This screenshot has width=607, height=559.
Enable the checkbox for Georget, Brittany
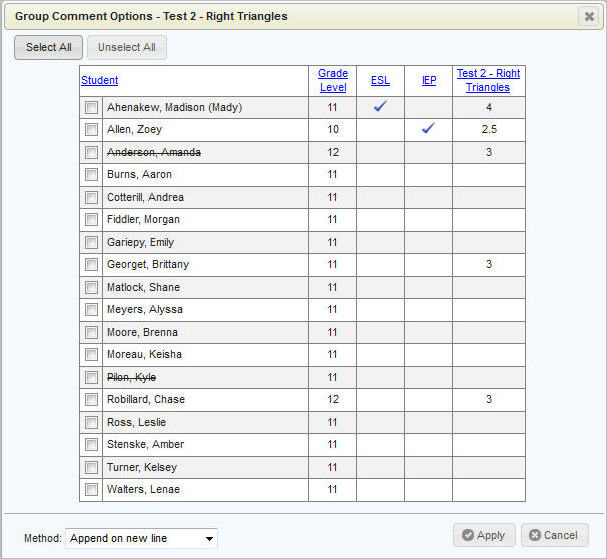91,265
